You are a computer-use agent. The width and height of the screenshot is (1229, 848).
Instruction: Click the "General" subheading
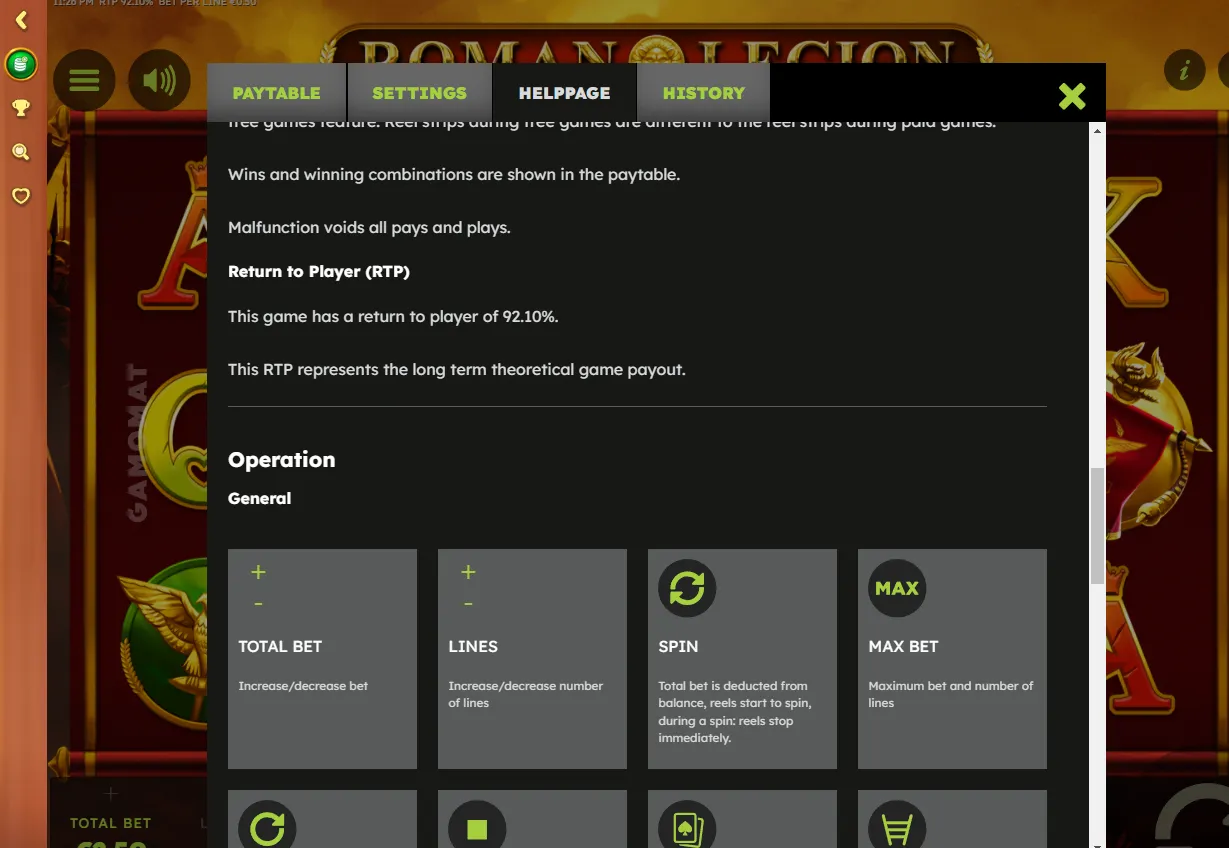tap(259, 498)
